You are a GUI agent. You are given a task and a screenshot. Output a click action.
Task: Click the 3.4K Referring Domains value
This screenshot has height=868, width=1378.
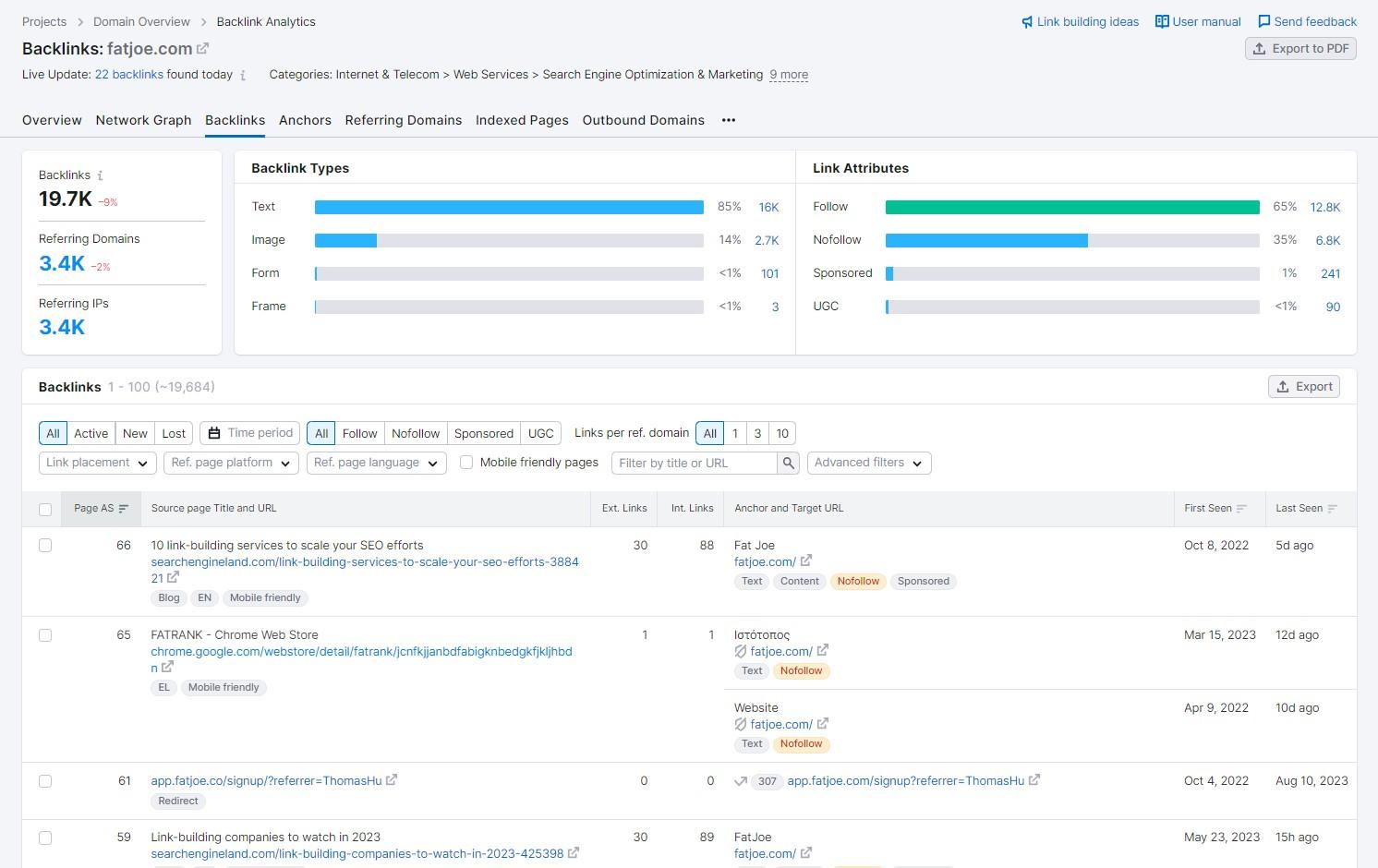pyautogui.click(x=62, y=264)
